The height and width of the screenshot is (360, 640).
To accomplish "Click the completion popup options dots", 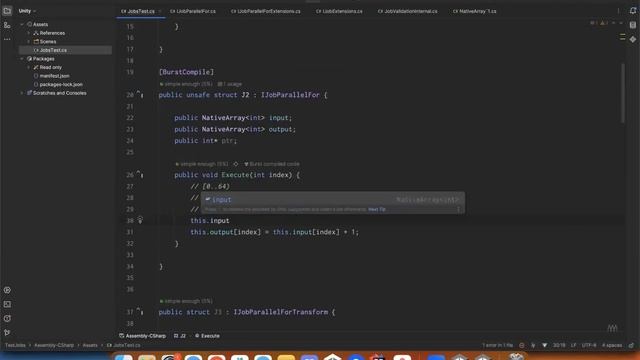I will click(458, 209).
